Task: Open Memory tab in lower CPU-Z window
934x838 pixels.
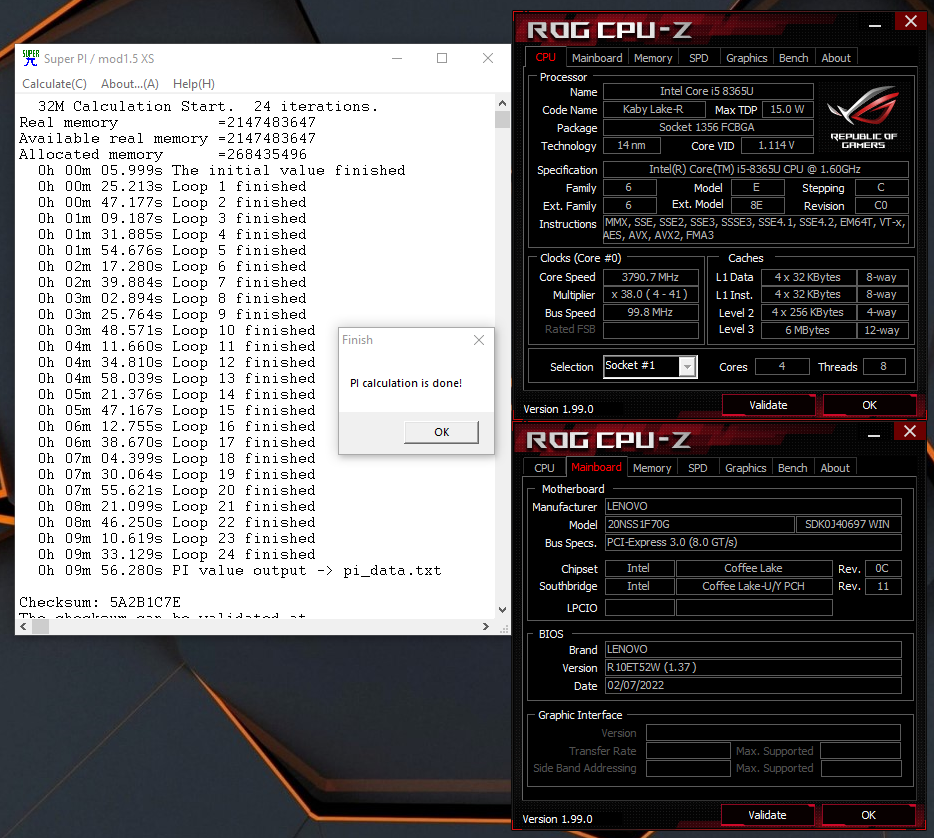Action: [652, 468]
